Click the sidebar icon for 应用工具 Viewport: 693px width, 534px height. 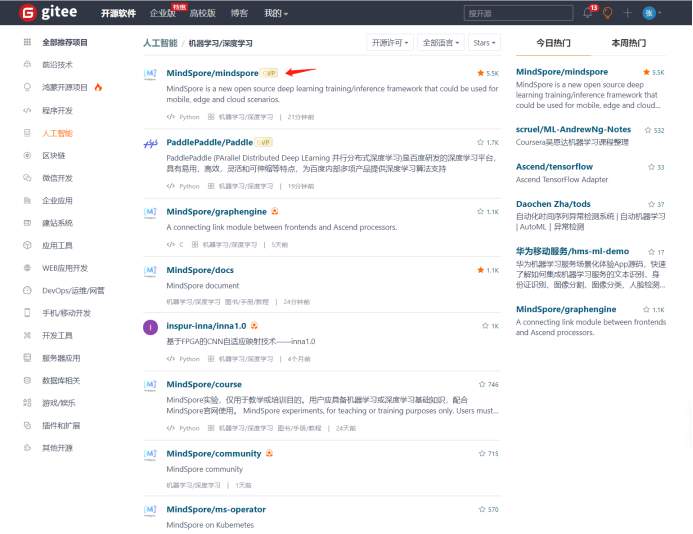tap(27, 245)
